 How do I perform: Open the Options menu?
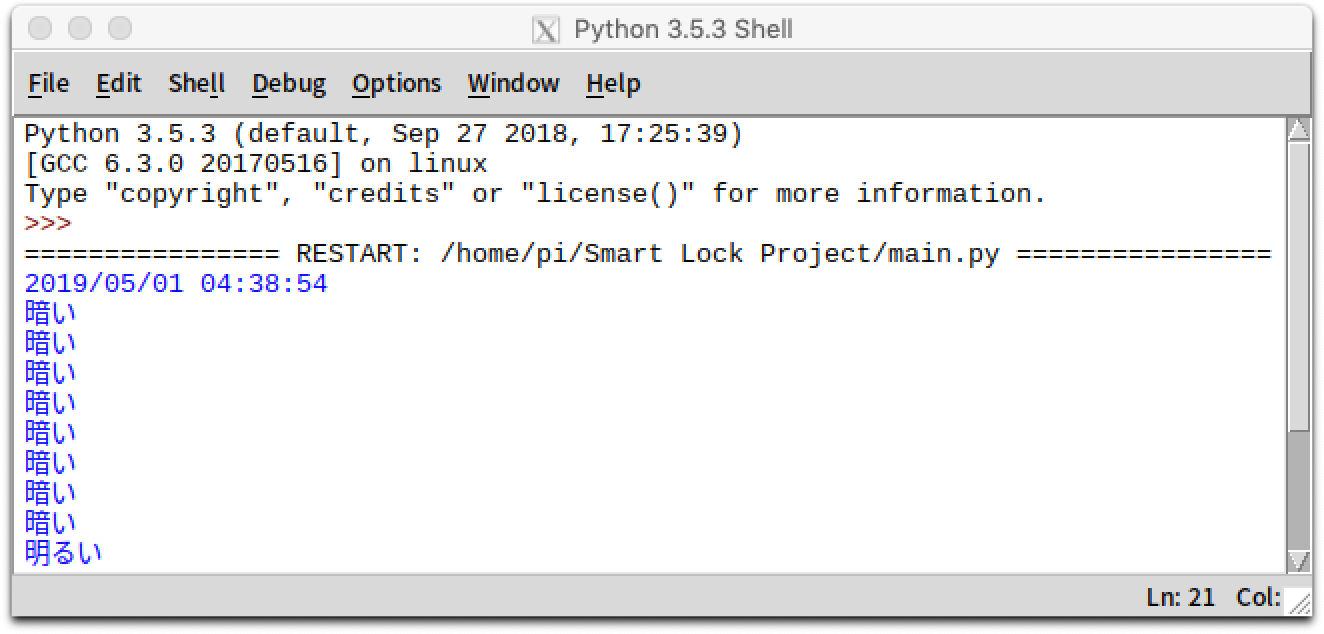tap(396, 84)
